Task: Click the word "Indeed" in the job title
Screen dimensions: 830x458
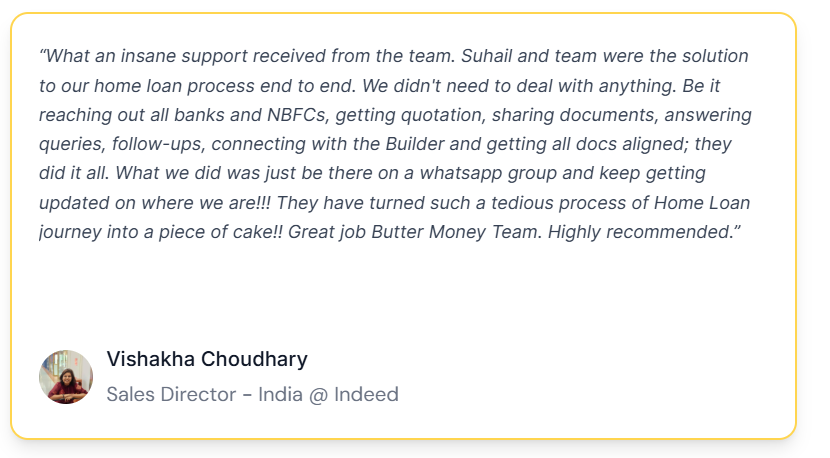Action: point(366,394)
